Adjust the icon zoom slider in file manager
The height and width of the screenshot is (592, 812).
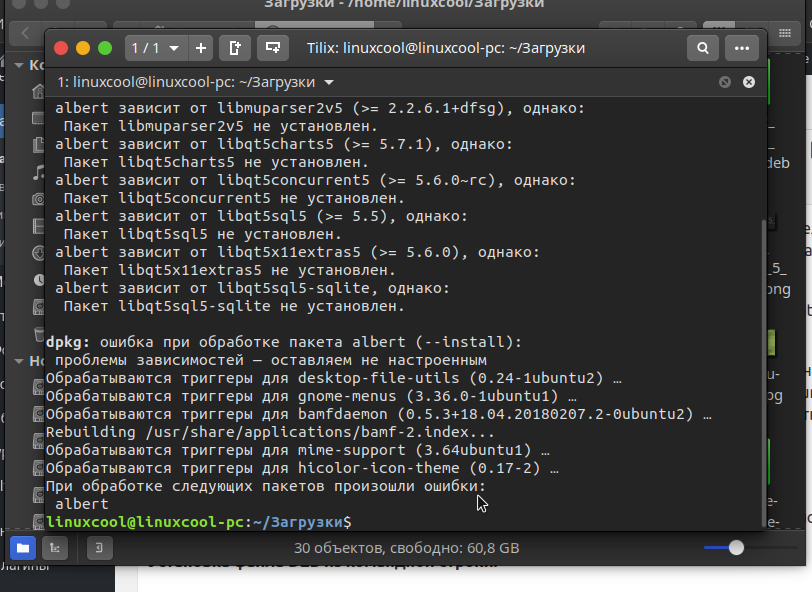(x=737, y=547)
